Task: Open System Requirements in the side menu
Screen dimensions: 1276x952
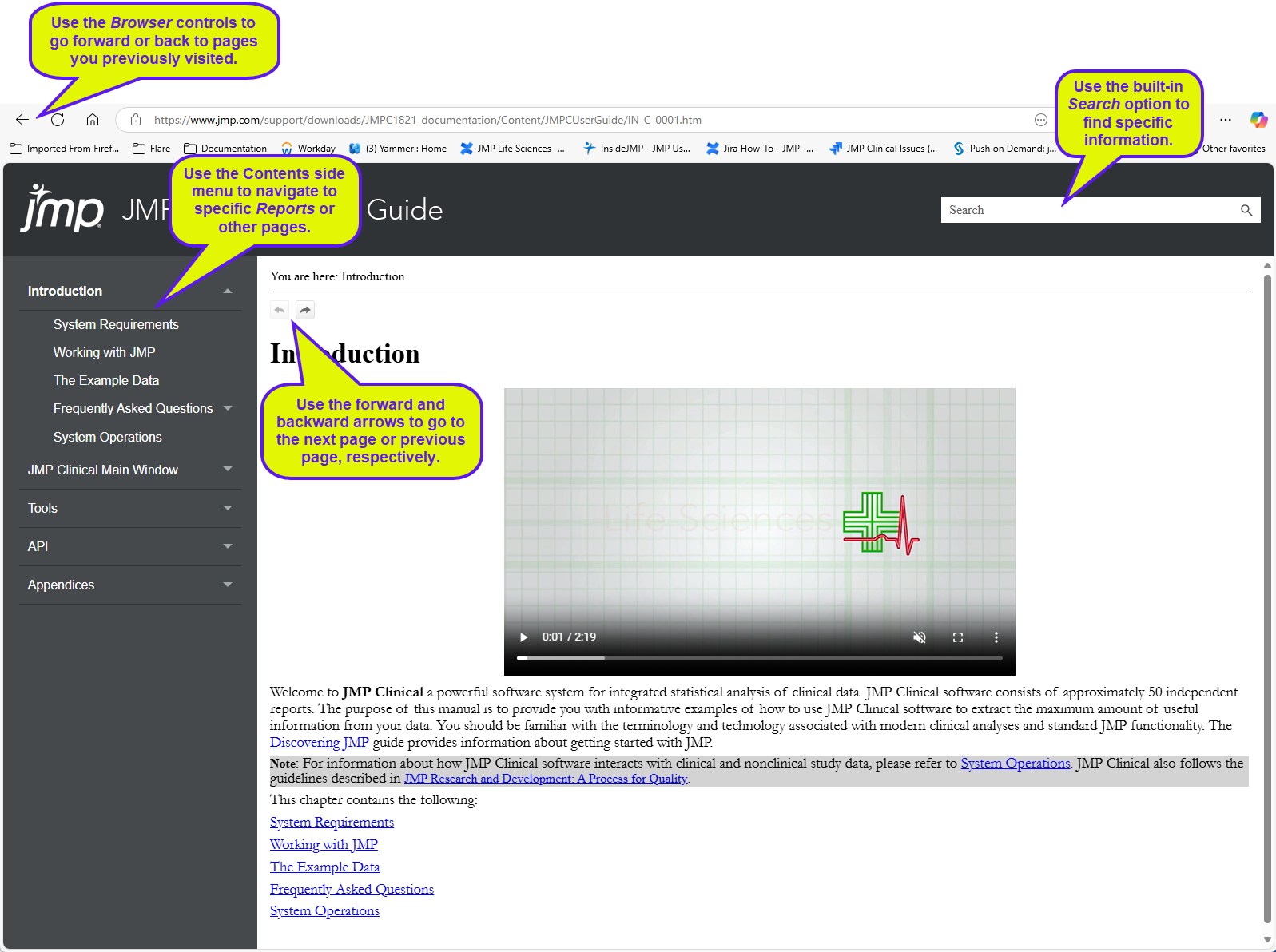Action: point(116,324)
